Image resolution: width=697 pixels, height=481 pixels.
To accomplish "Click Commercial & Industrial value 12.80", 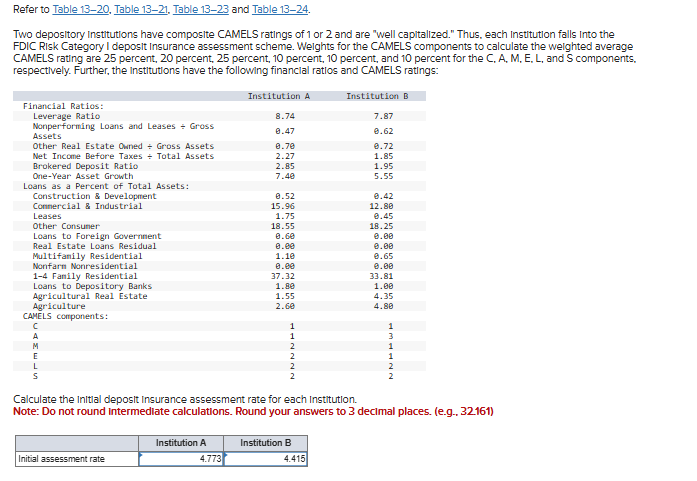I will [x=381, y=206].
